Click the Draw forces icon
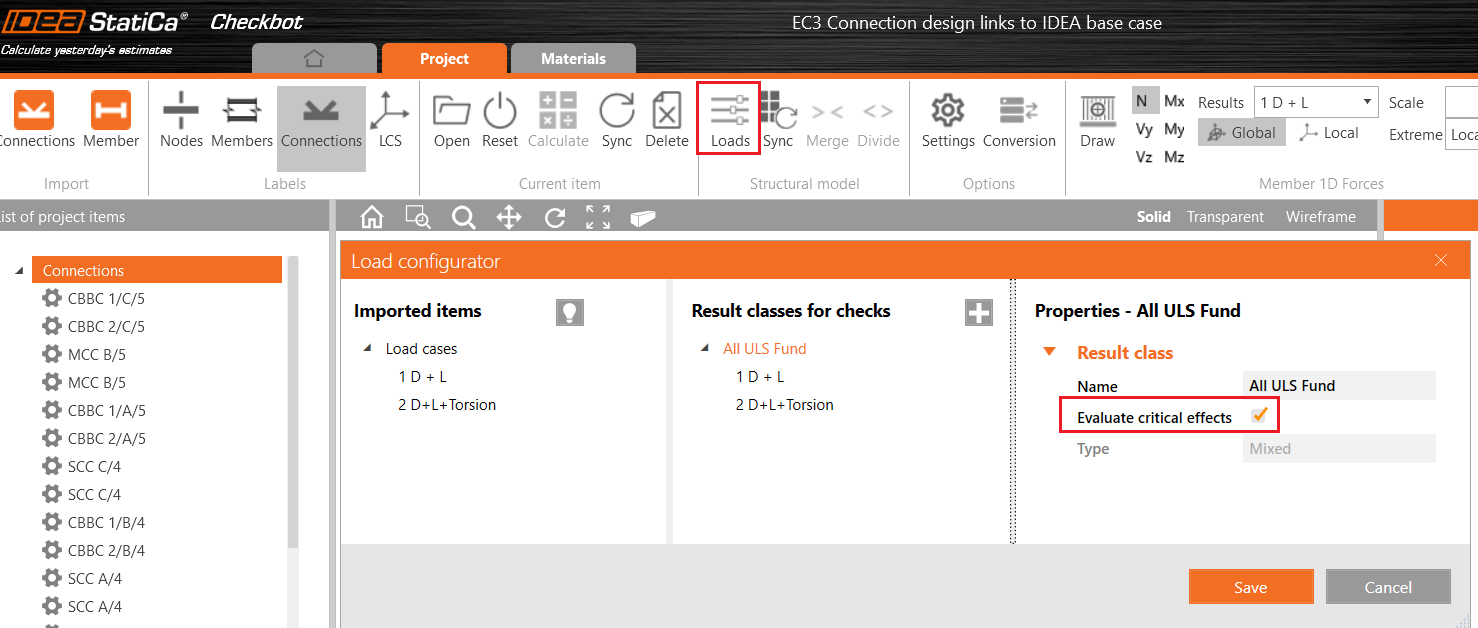The height and width of the screenshot is (628, 1478). click(x=1097, y=120)
